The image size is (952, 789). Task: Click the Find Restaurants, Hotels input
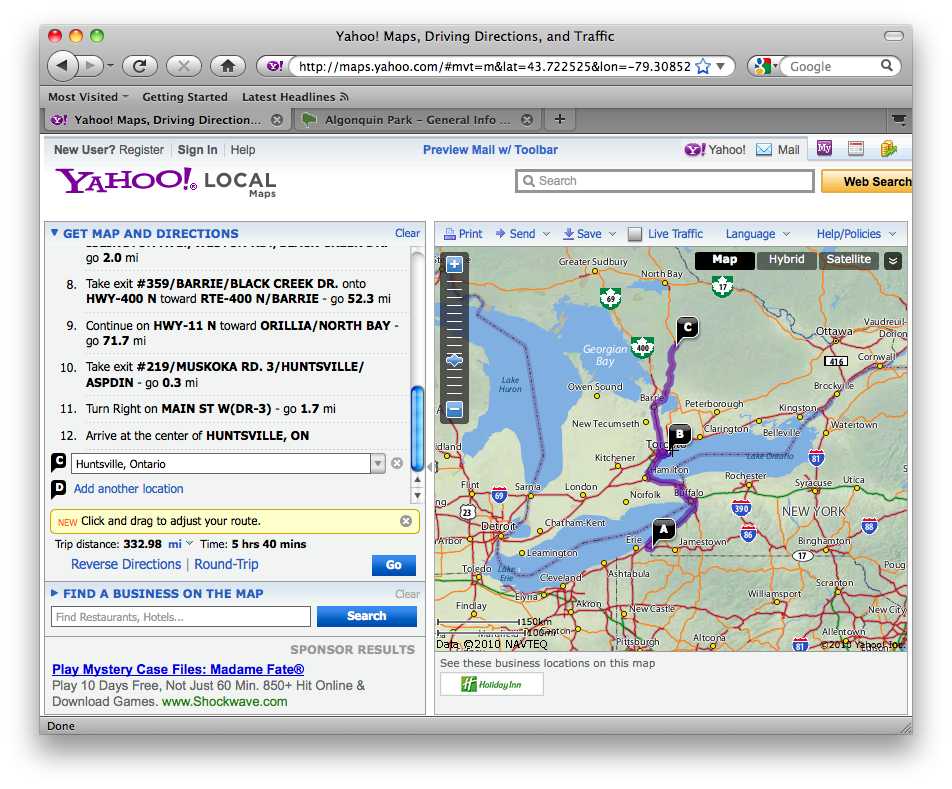181,617
